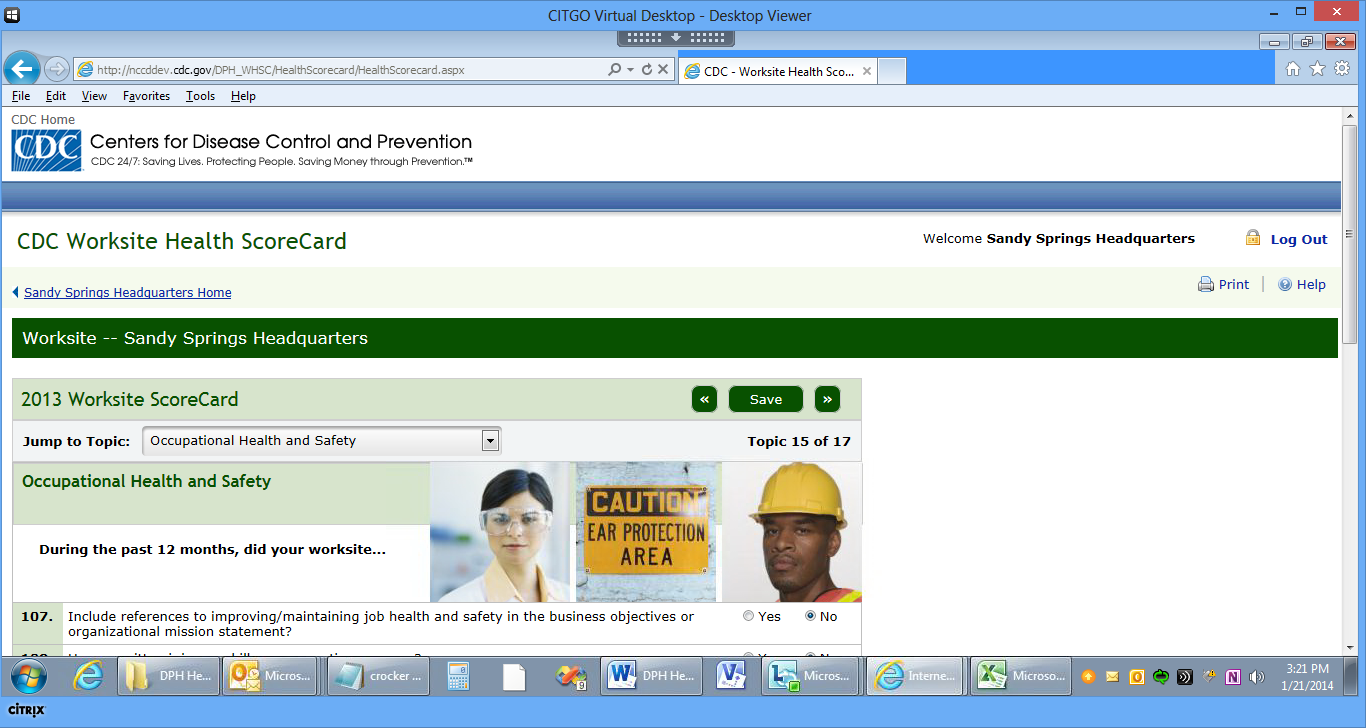The height and width of the screenshot is (728, 1366).
Task: Open Internet Explorer settings gear
Action: pyautogui.click(x=1342, y=69)
